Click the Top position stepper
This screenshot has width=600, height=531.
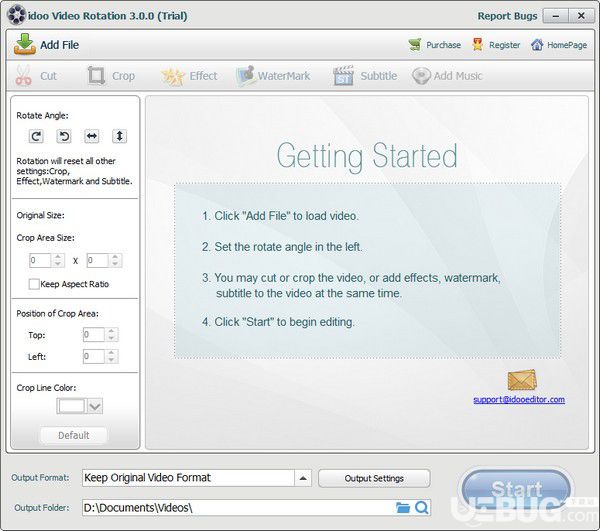click(111, 335)
